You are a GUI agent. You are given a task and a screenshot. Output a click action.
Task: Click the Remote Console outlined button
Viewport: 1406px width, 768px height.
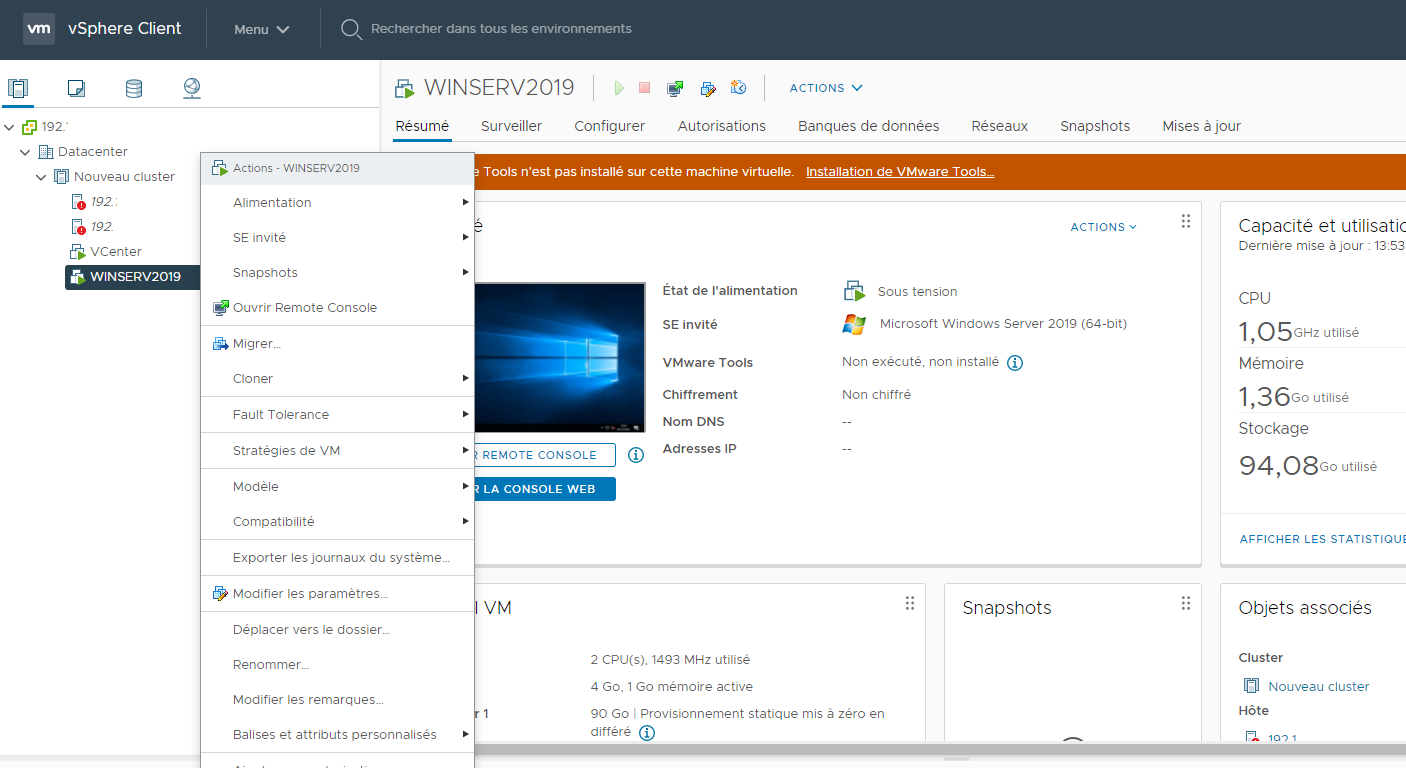(x=545, y=455)
